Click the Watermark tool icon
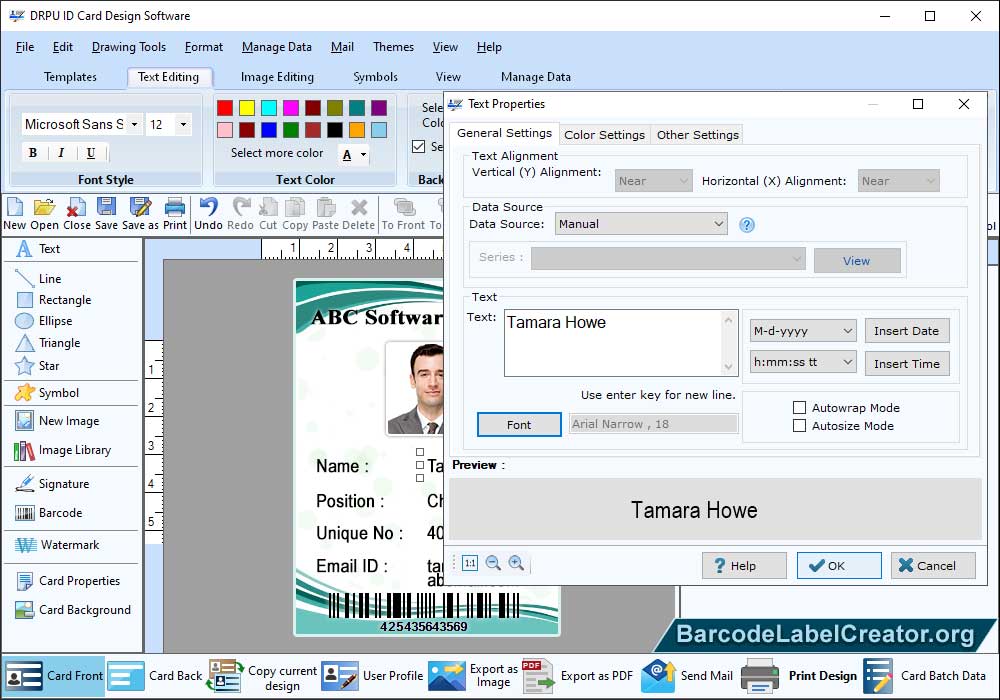 [x=25, y=545]
